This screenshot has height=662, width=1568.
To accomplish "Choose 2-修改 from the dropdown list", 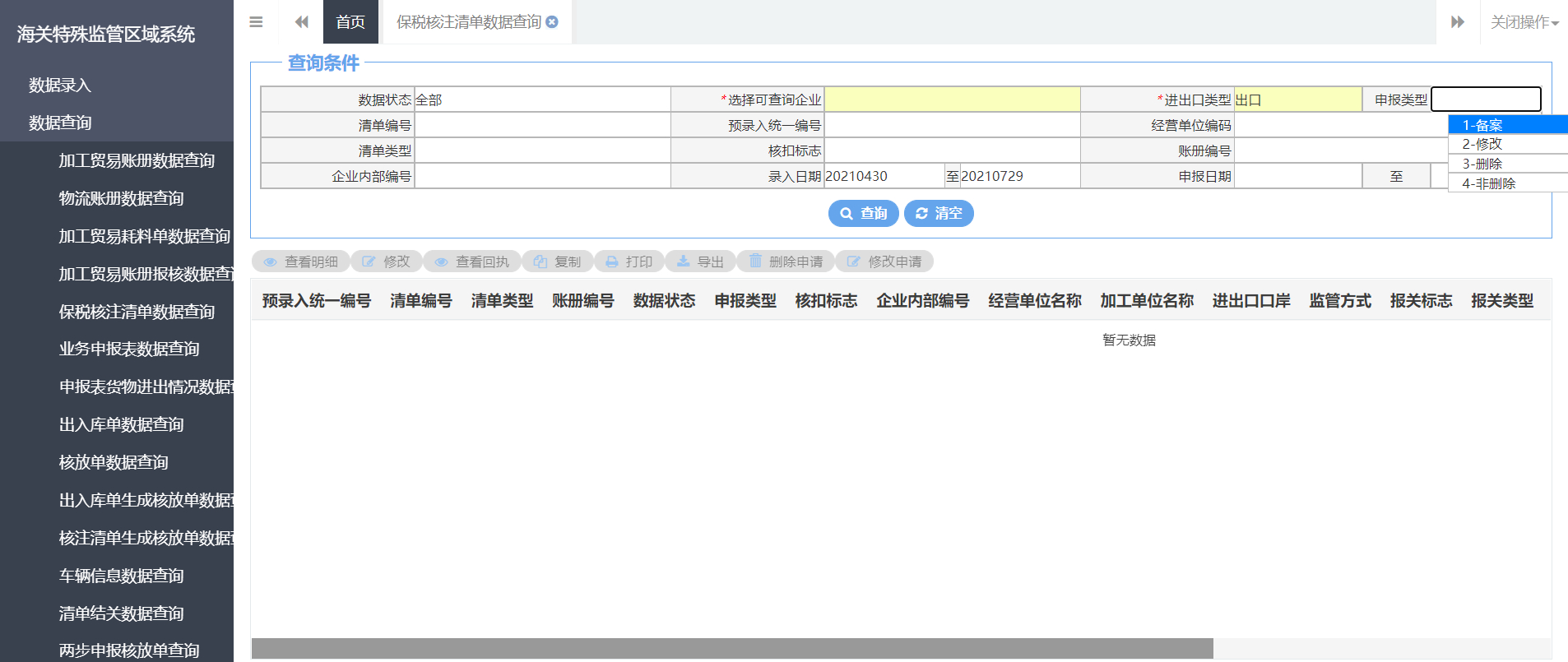I will point(1508,144).
